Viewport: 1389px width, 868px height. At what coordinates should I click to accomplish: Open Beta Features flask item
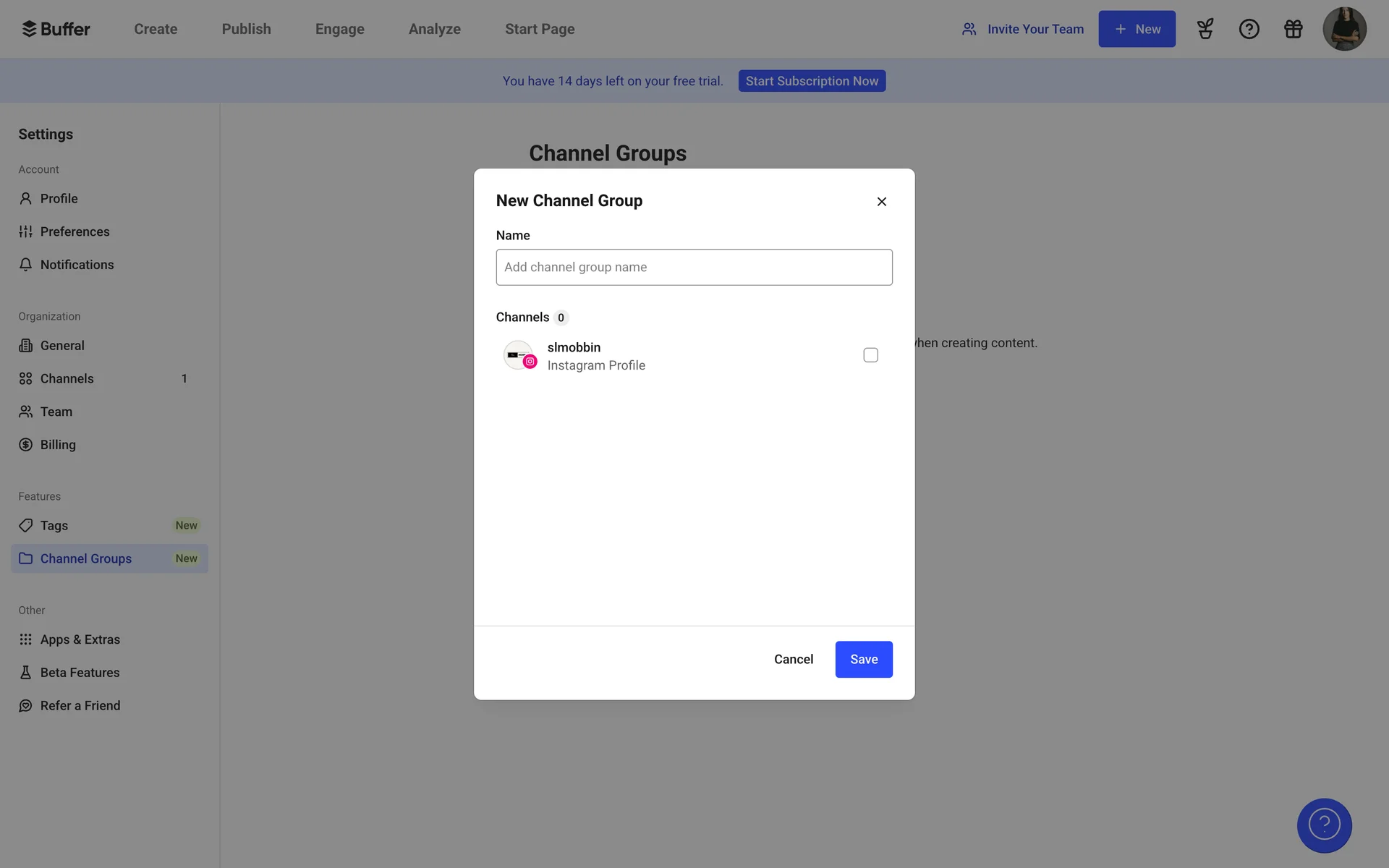(x=80, y=673)
